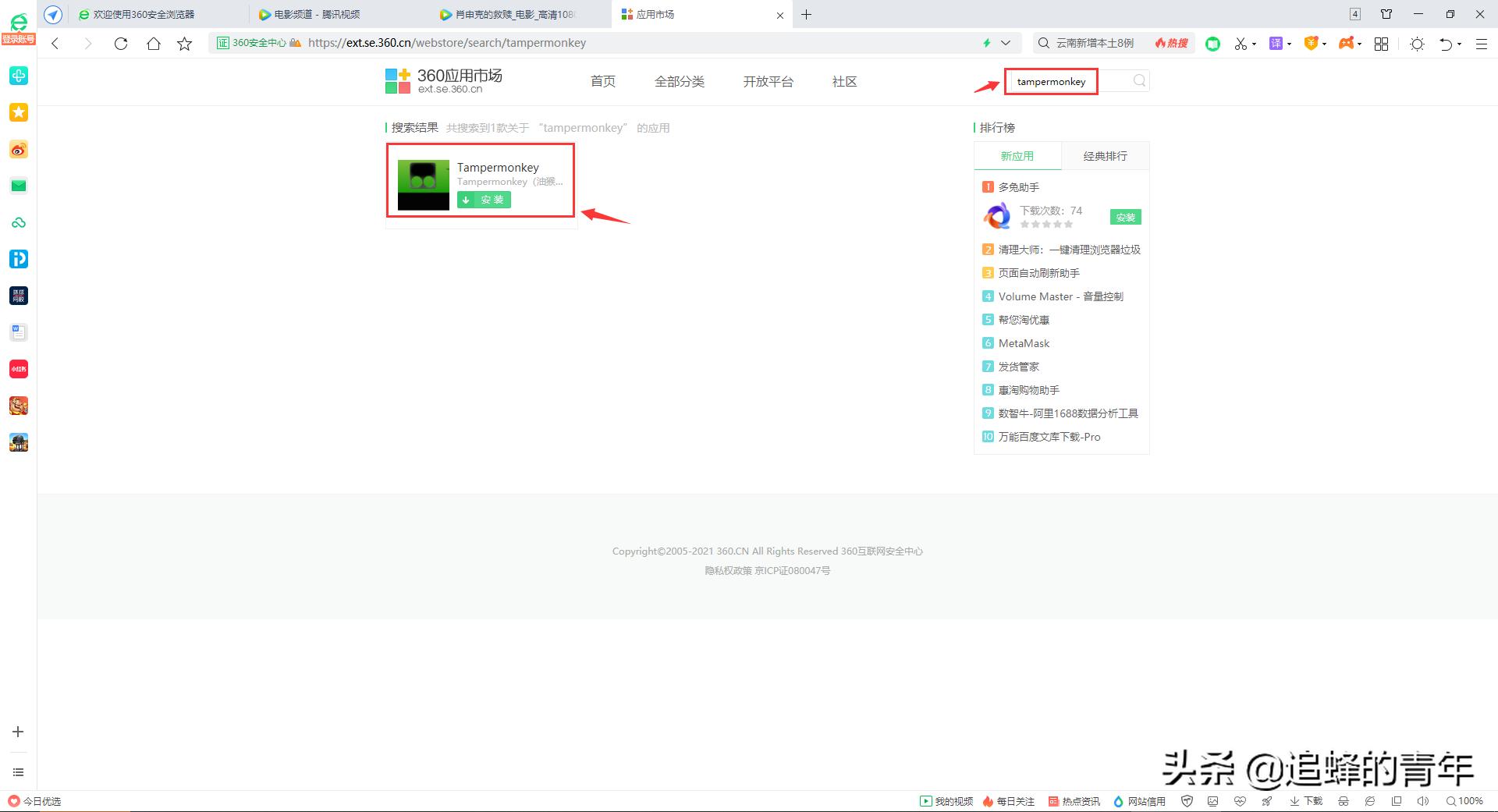
Task: Open the yellow star favorites sidebar icon
Action: (x=19, y=112)
